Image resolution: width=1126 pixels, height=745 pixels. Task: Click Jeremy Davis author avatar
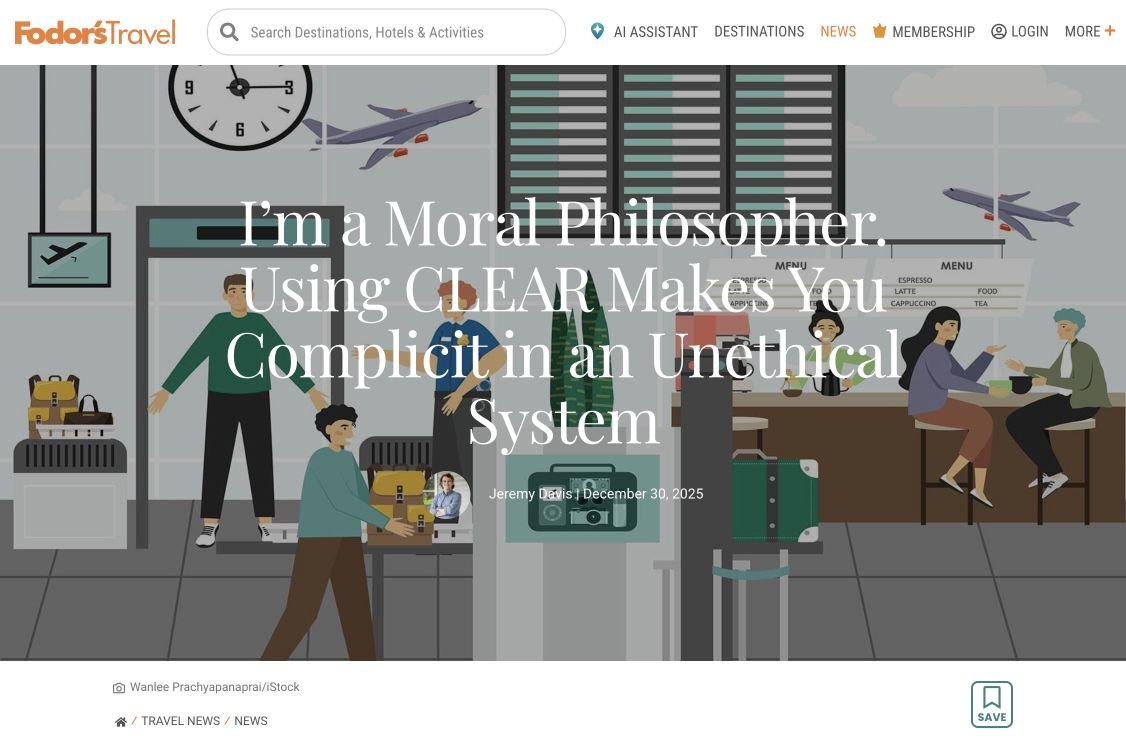point(447,495)
